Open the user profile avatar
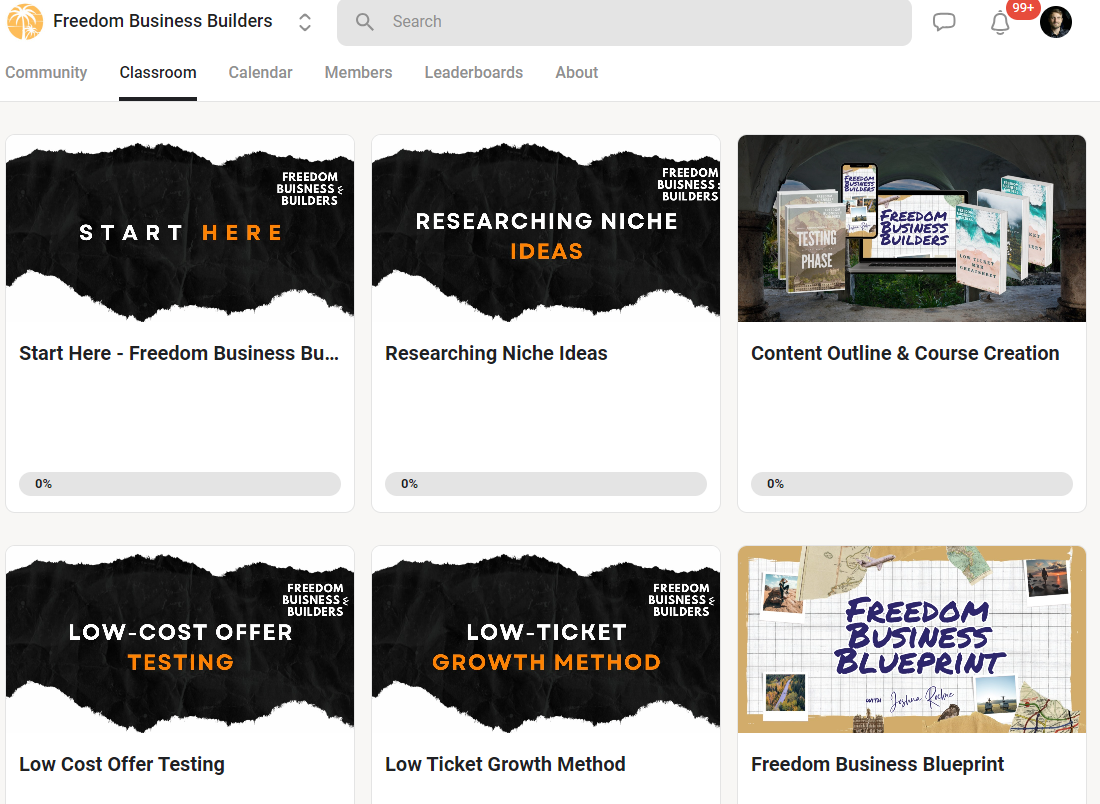This screenshot has height=804, width=1100. tap(1055, 22)
